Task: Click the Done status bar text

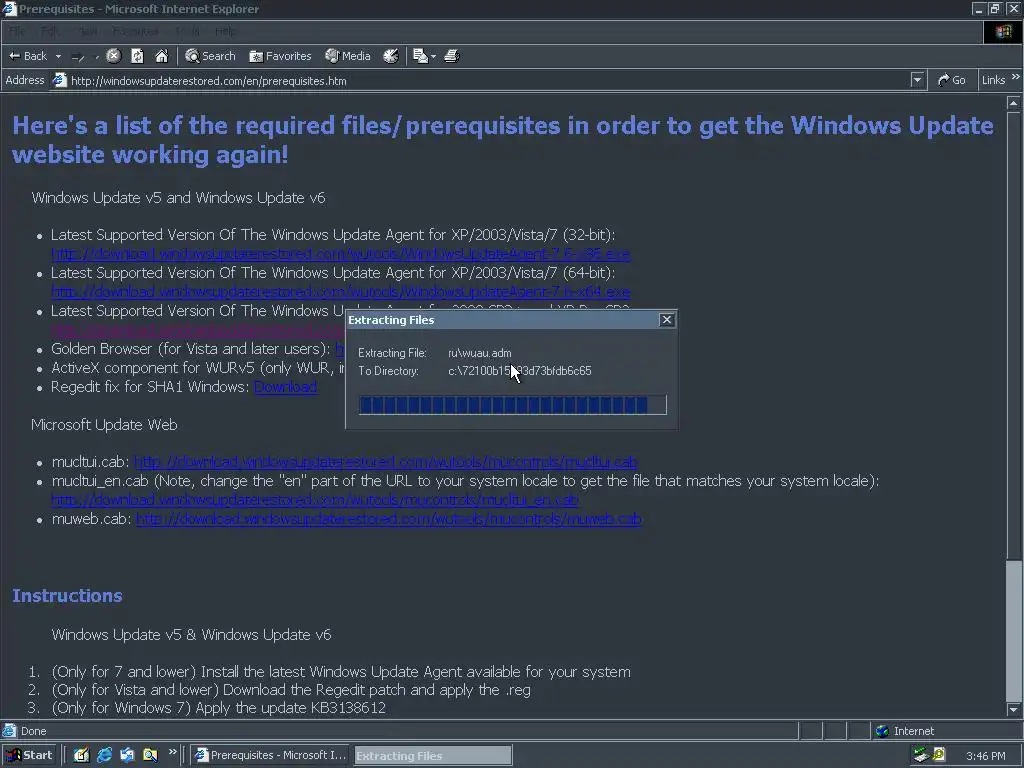Action: click(33, 731)
